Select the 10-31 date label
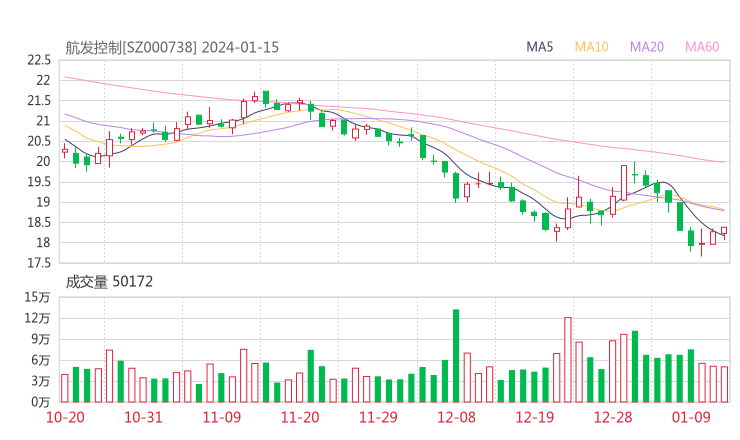740x440 pixels. (143, 417)
